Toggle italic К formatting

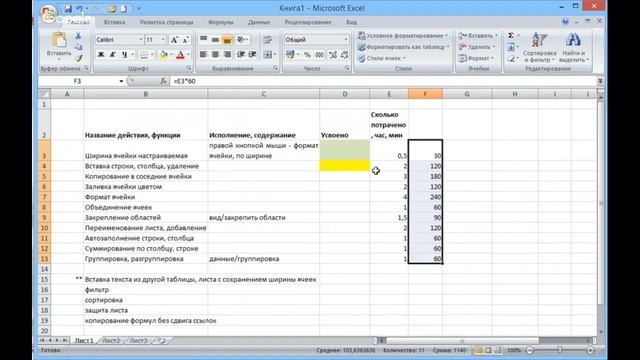pyautogui.click(x=113, y=54)
